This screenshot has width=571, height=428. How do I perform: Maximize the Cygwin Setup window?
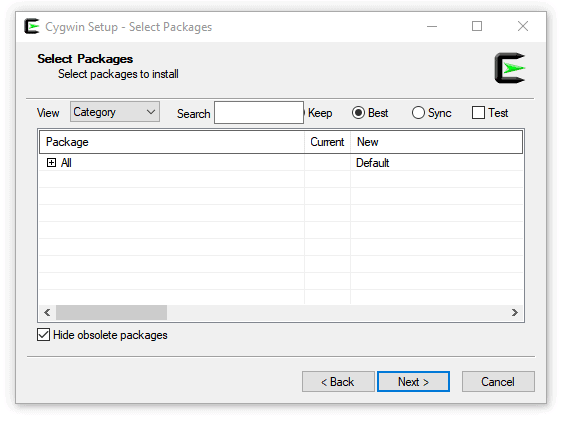pyautogui.click(x=477, y=26)
